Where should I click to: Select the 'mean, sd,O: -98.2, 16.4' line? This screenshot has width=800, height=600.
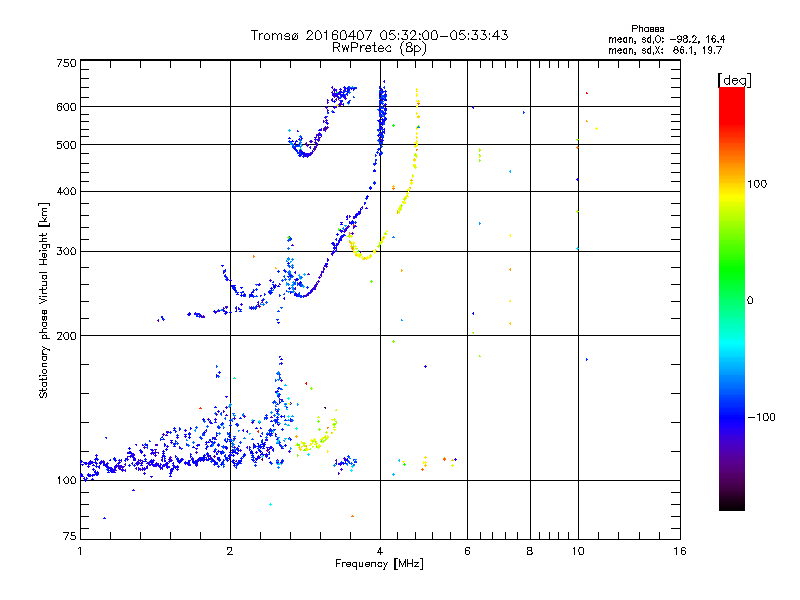coord(666,39)
